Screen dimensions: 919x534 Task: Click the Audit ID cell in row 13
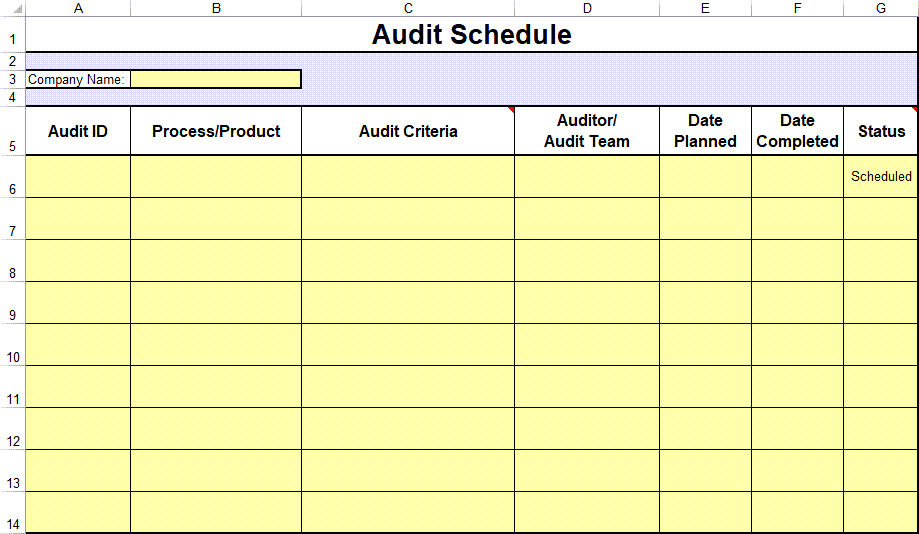(x=78, y=471)
